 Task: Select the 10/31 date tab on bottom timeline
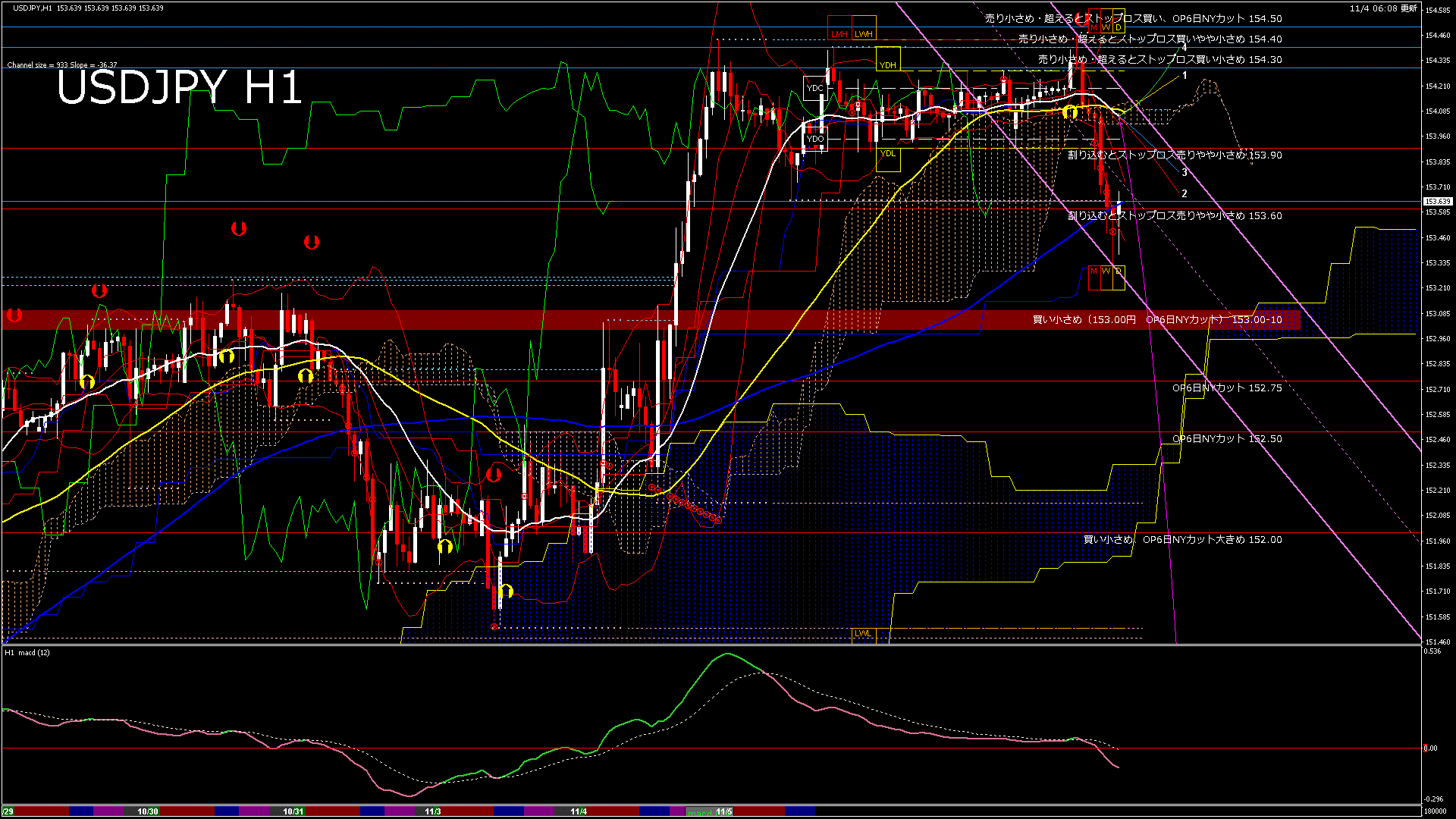[292, 811]
